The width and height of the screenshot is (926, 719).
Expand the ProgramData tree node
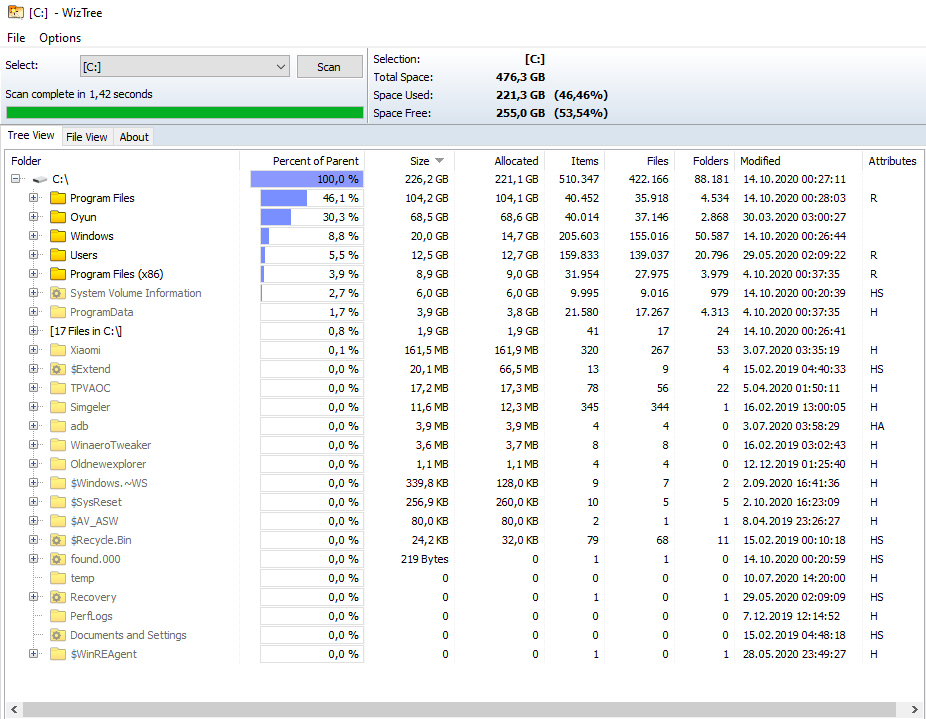[34, 312]
